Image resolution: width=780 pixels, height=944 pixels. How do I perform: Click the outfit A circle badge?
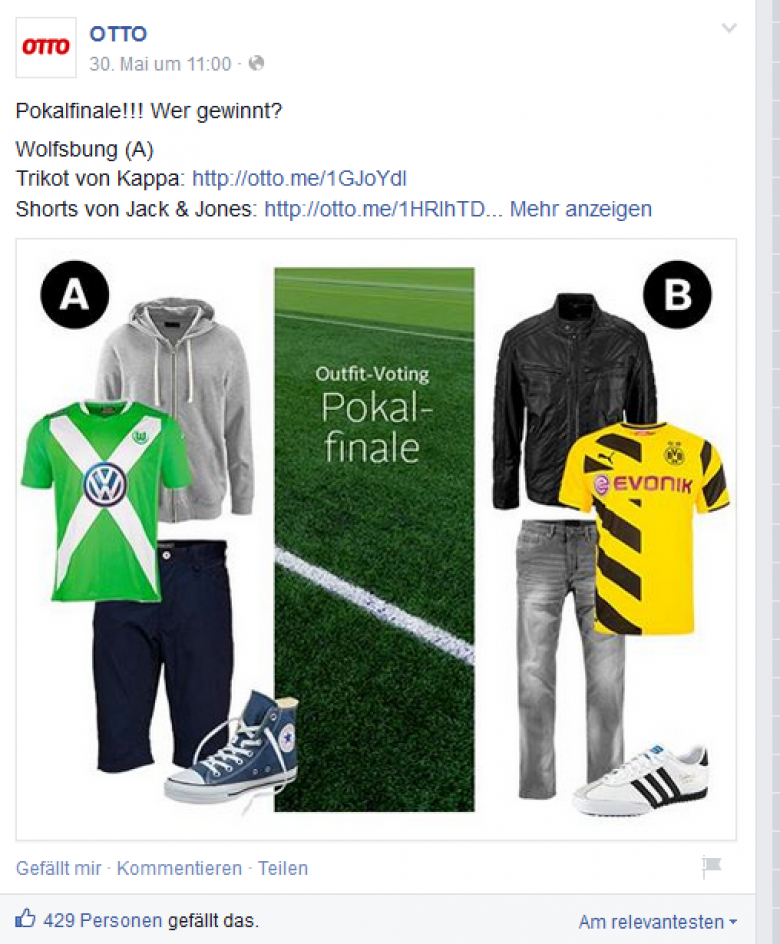click(75, 294)
